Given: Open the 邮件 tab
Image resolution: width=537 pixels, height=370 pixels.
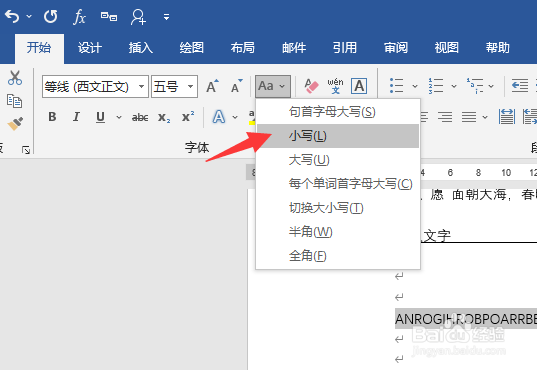Looking at the screenshot, I should tap(294, 48).
